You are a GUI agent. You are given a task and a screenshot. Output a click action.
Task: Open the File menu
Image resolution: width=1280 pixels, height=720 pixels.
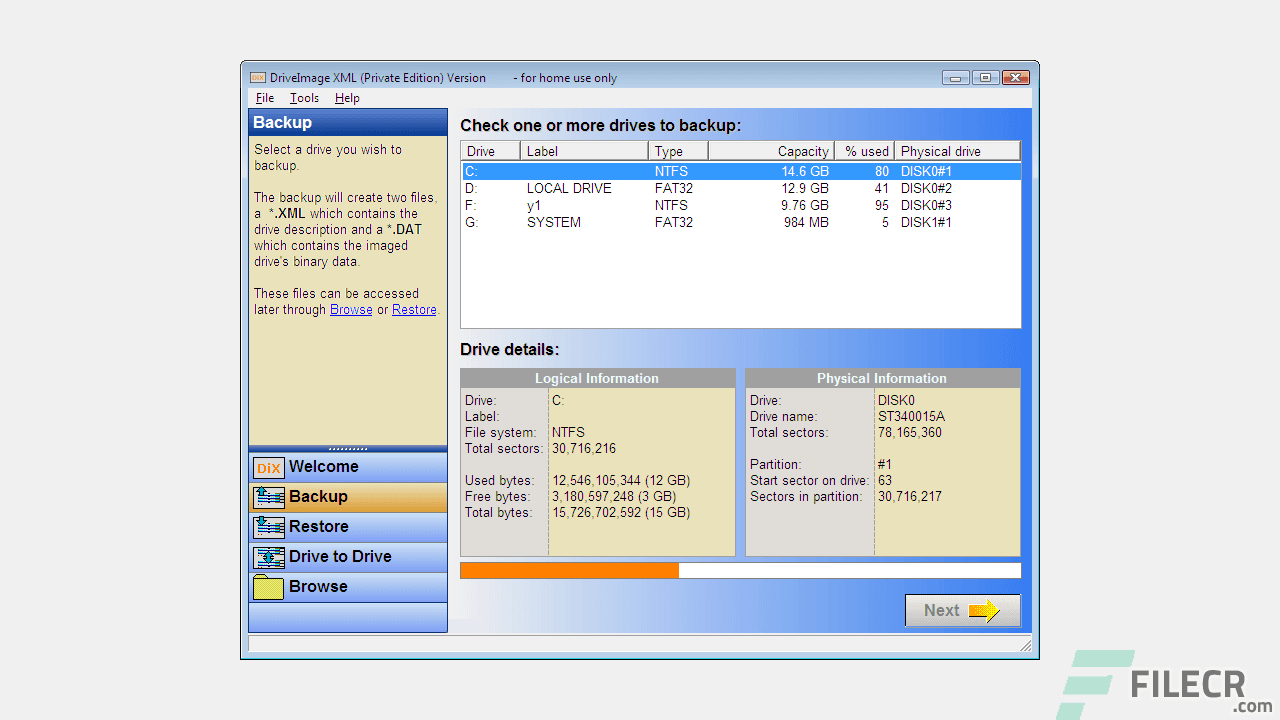click(x=264, y=97)
